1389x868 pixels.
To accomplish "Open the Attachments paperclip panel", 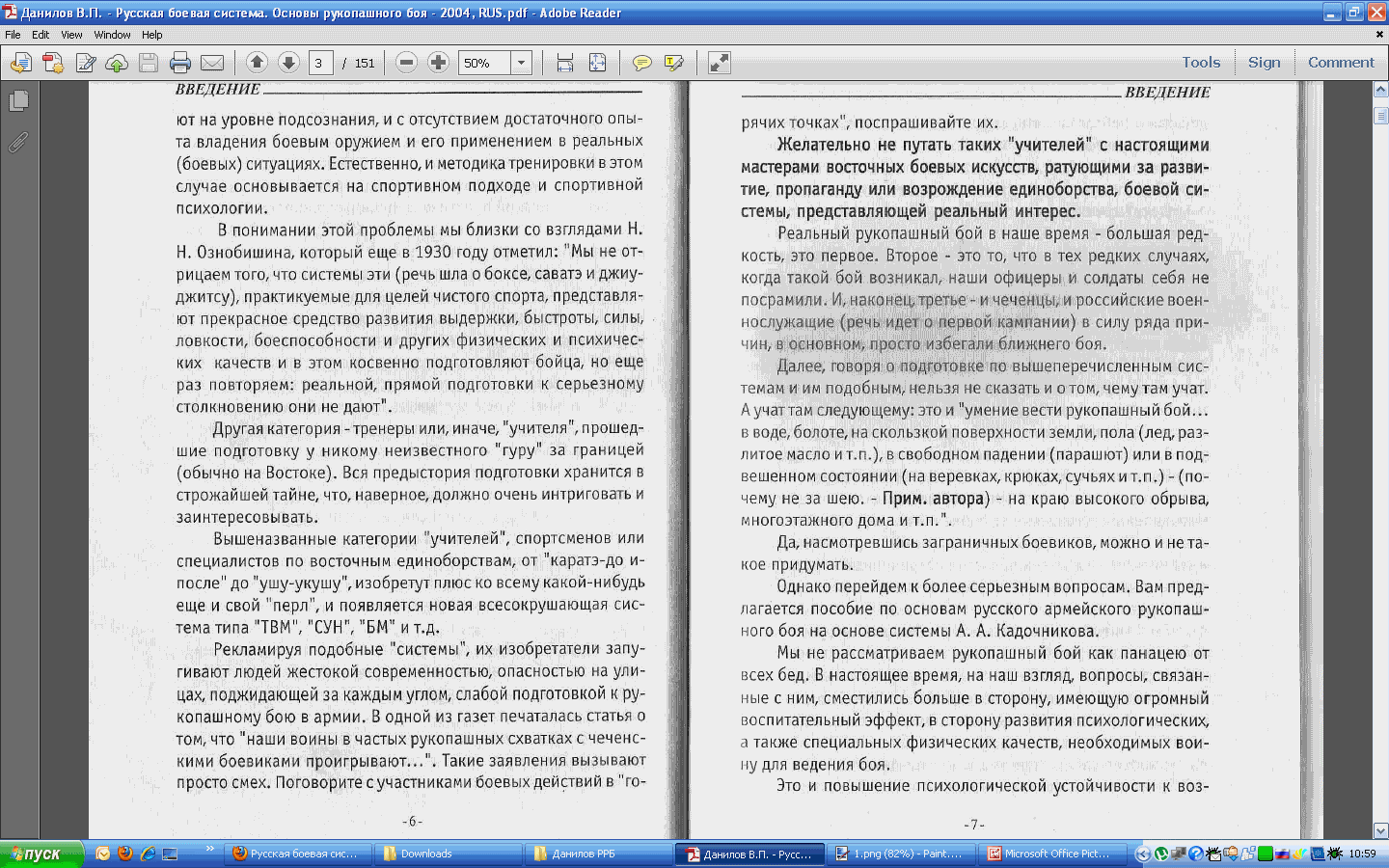I will (18, 143).
